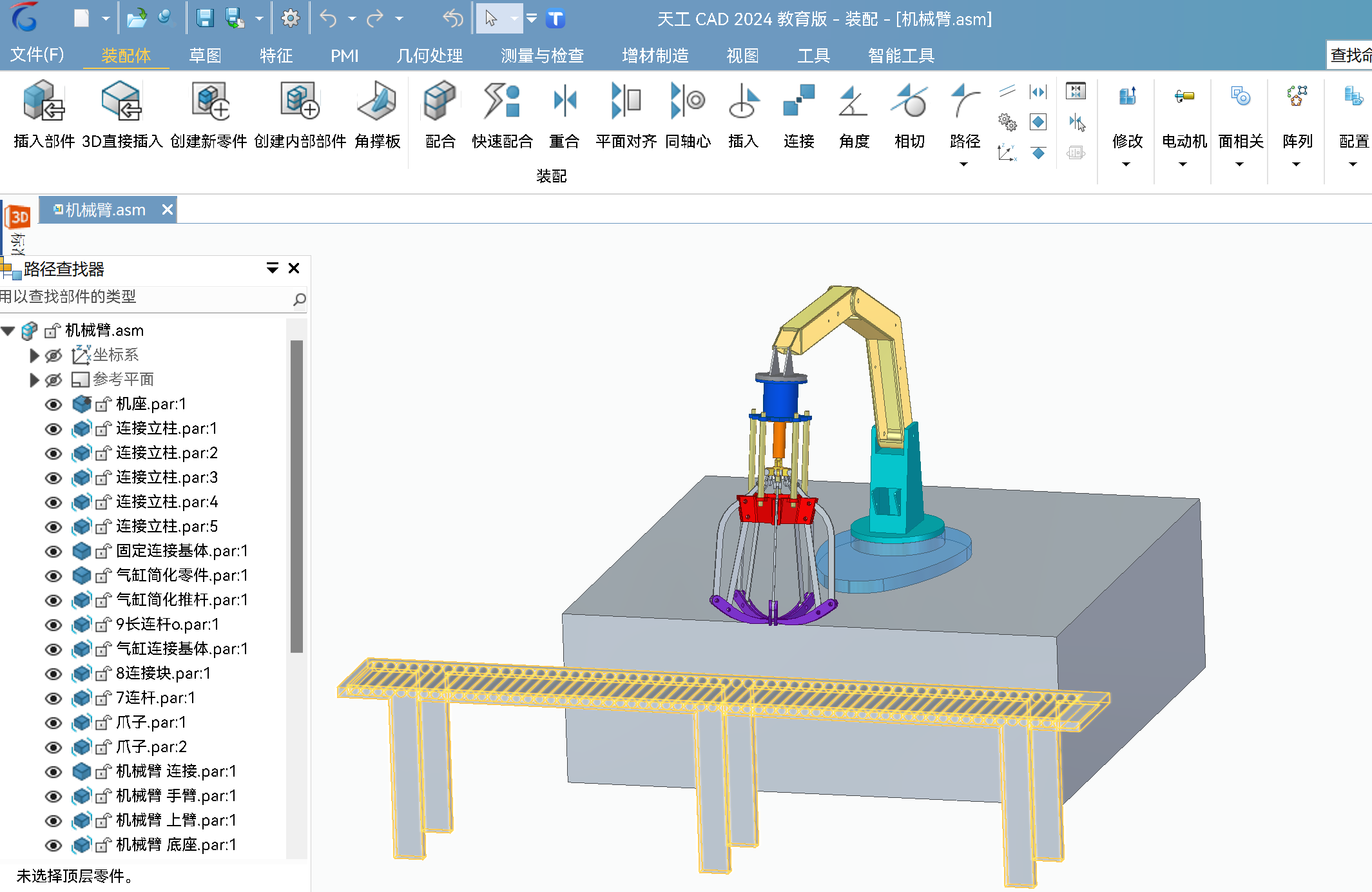Close the 机械臂.asm document tab
Image resolution: width=1372 pixels, height=892 pixels.
(x=168, y=209)
